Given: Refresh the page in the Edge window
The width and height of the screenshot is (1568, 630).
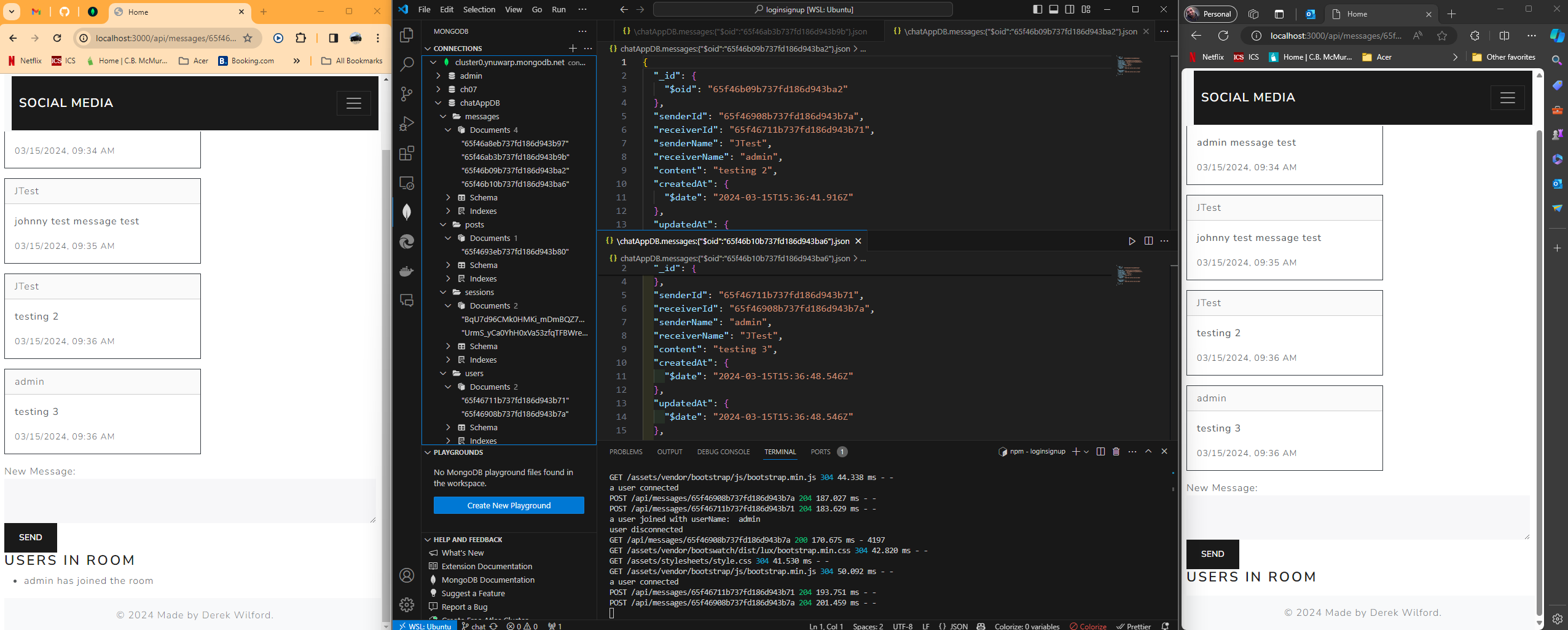Looking at the screenshot, I should (x=1223, y=36).
